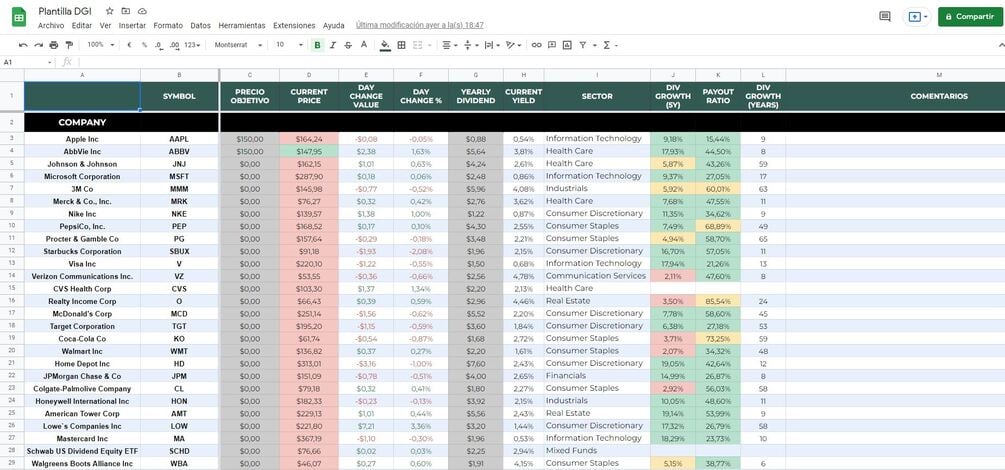
Task: Open the 123 number format dropdown
Action: 192,45
